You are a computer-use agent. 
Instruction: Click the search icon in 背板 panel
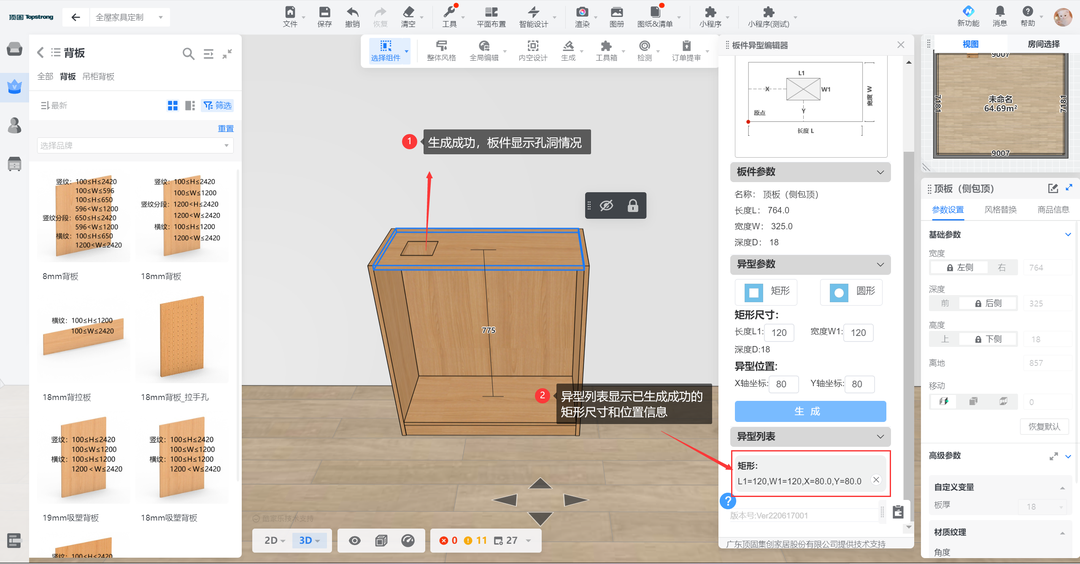188,54
